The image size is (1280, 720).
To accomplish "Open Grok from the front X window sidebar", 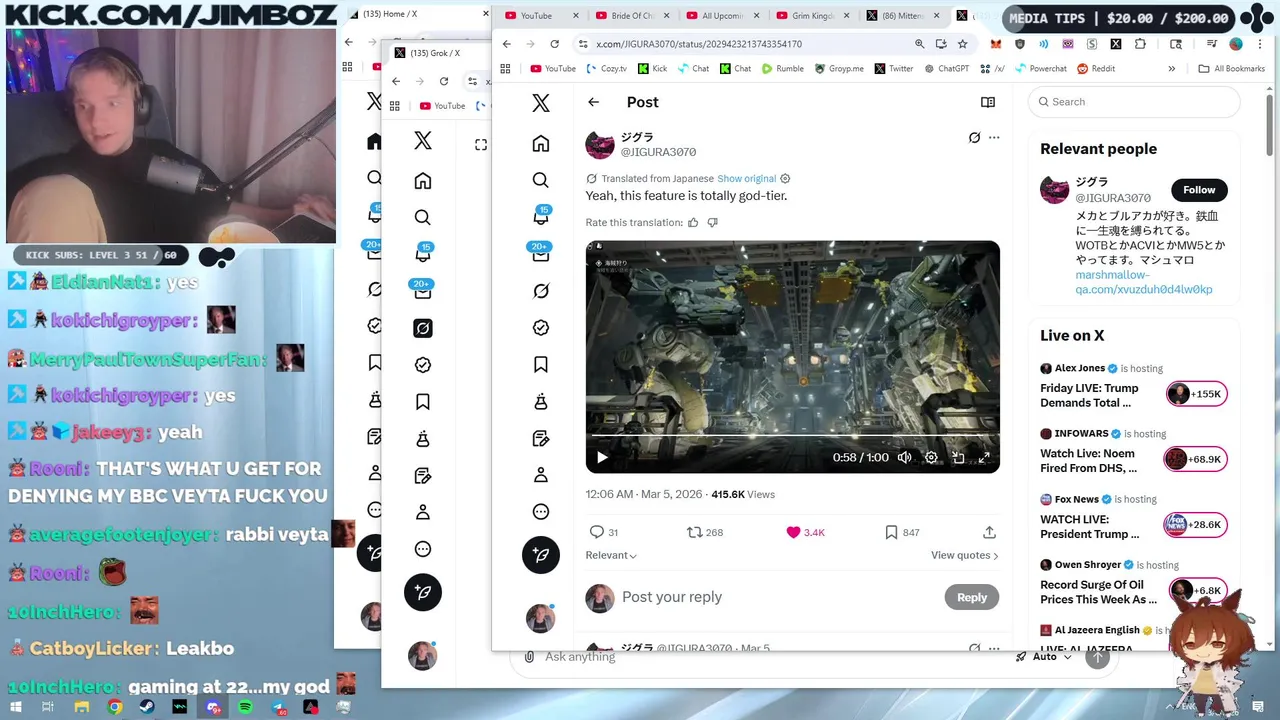I will tap(541, 291).
